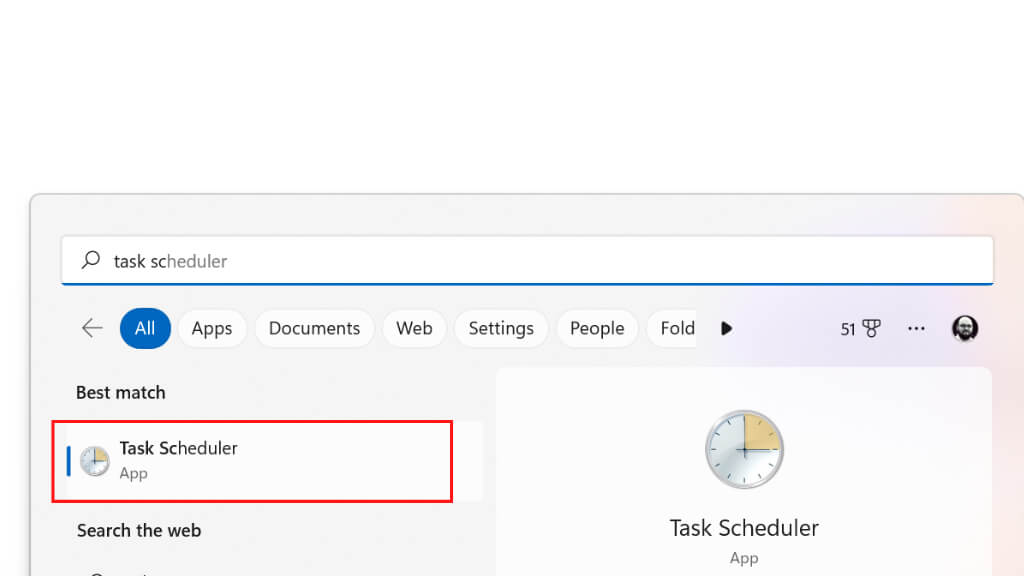Switch to the People filter
Screen dimensions: 1024x576
click(x=597, y=328)
